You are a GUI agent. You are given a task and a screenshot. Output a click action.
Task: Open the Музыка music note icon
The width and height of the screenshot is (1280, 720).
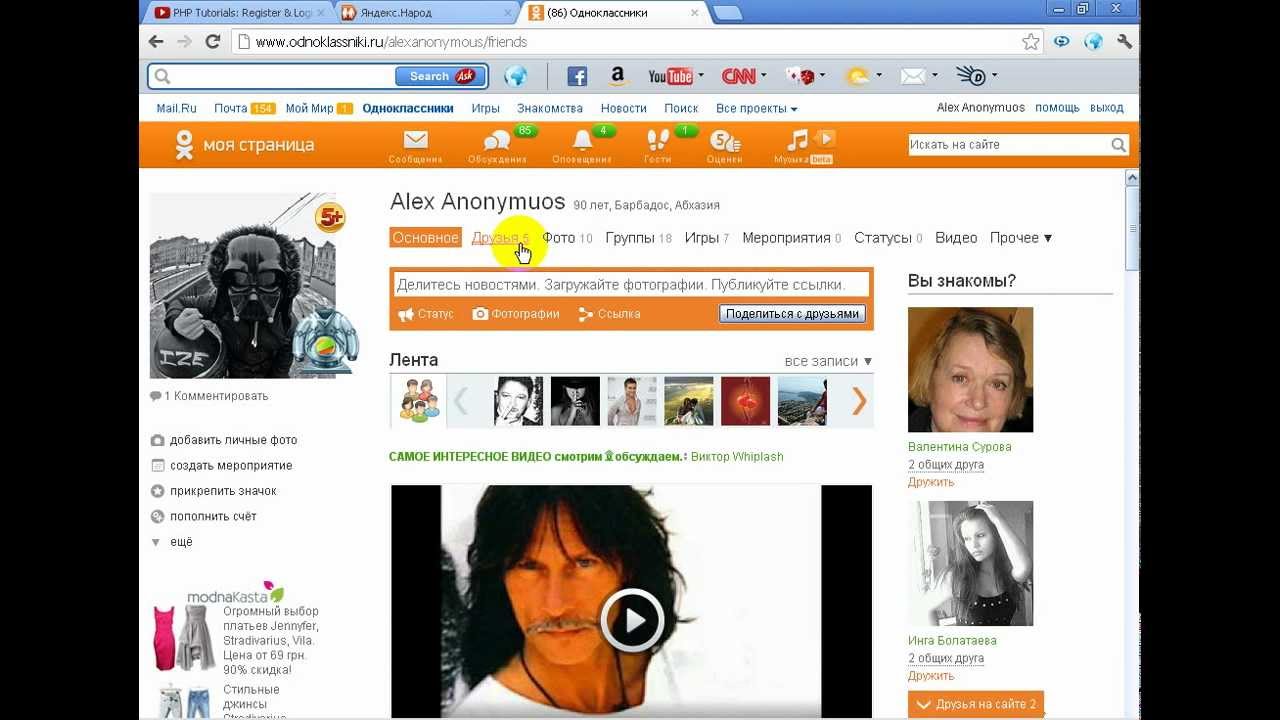click(798, 140)
